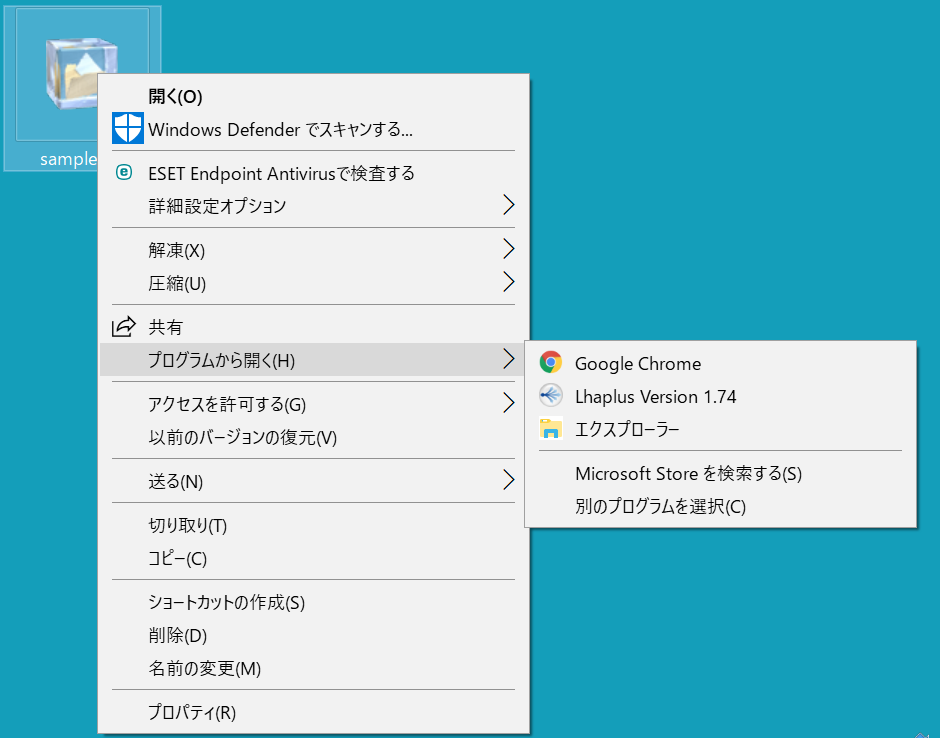Select 別のプログラムを選択(C)
Screen dimensions: 940x738
[721, 507]
